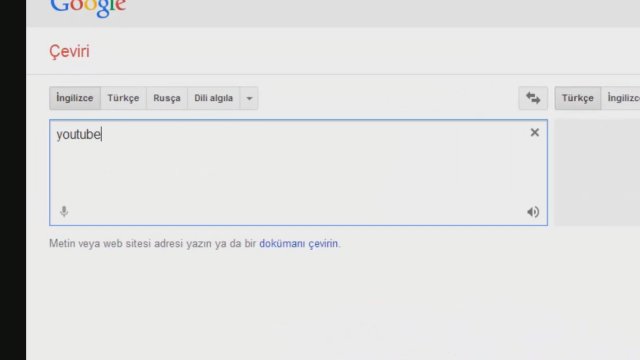Choose Dili algıla source option
The height and width of the screenshot is (360, 640).
click(213, 98)
